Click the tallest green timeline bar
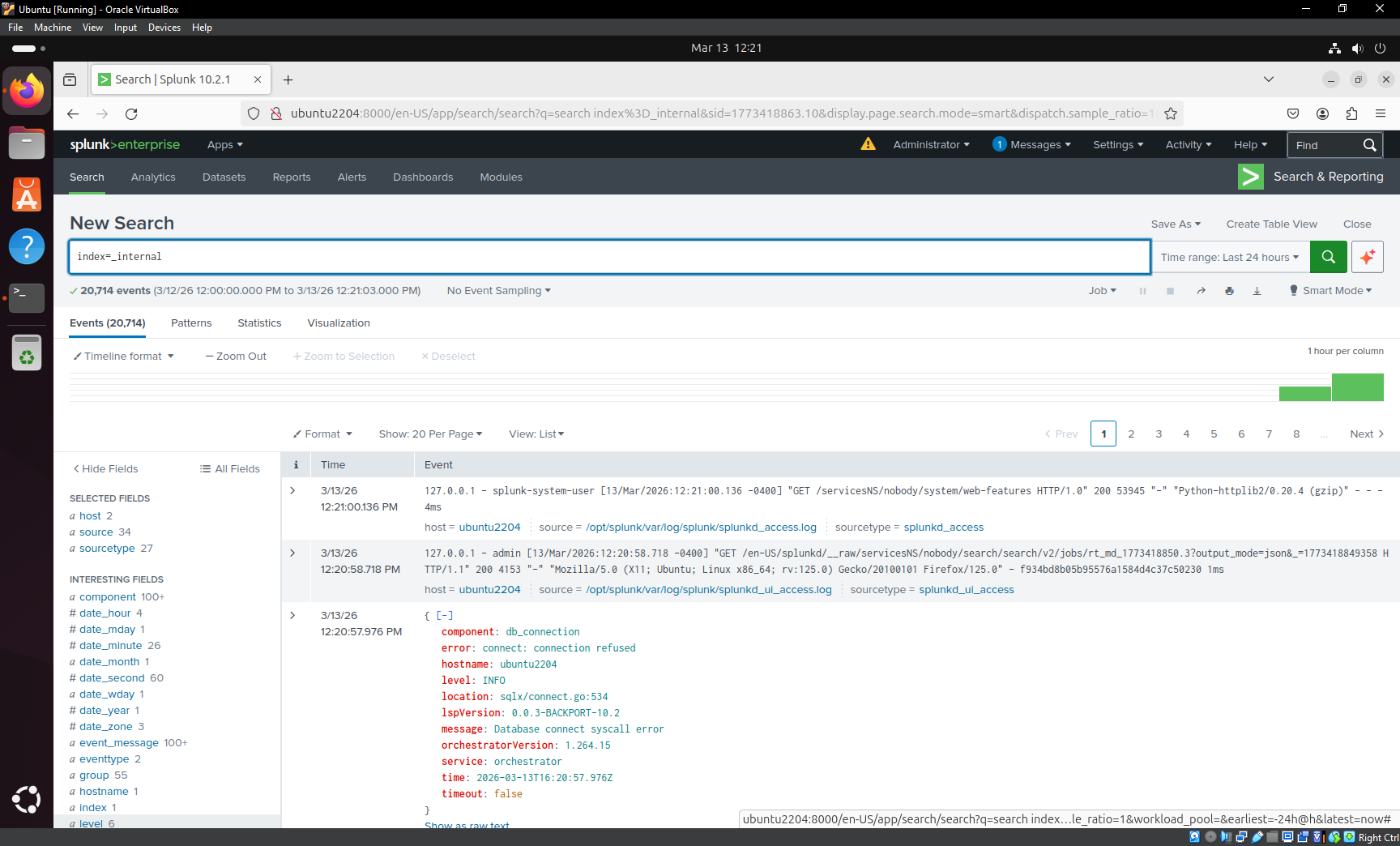The height and width of the screenshot is (846, 1400). (x=1359, y=387)
